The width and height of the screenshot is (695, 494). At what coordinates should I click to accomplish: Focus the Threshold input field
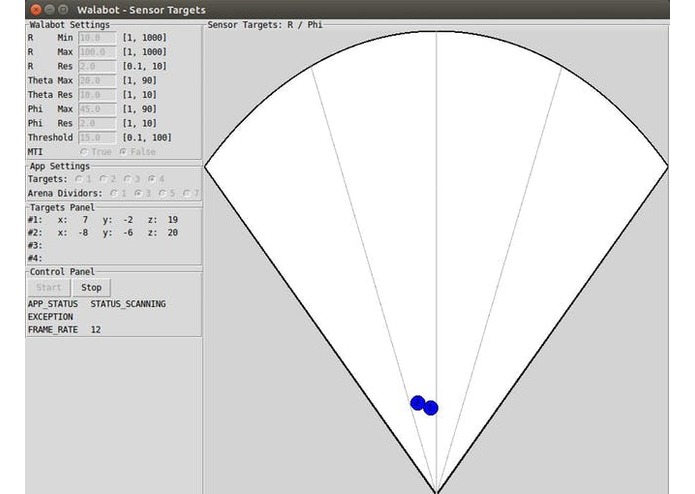pos(98,137)
